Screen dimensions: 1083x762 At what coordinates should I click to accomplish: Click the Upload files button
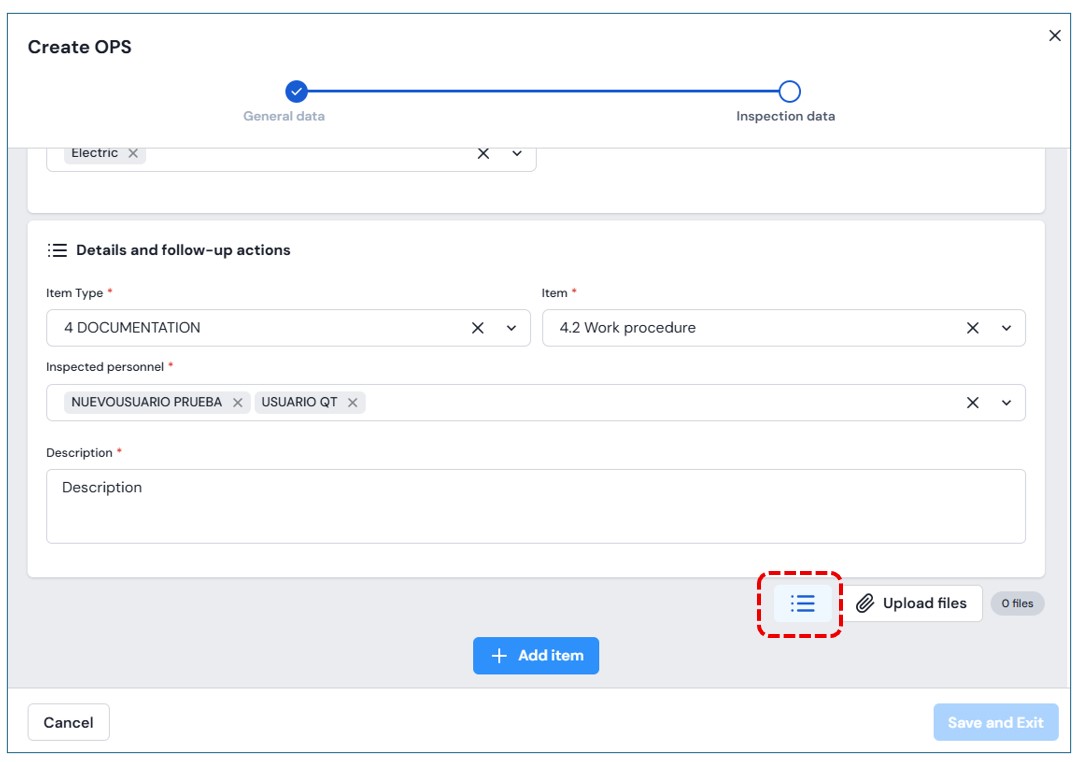coord(912,604)
